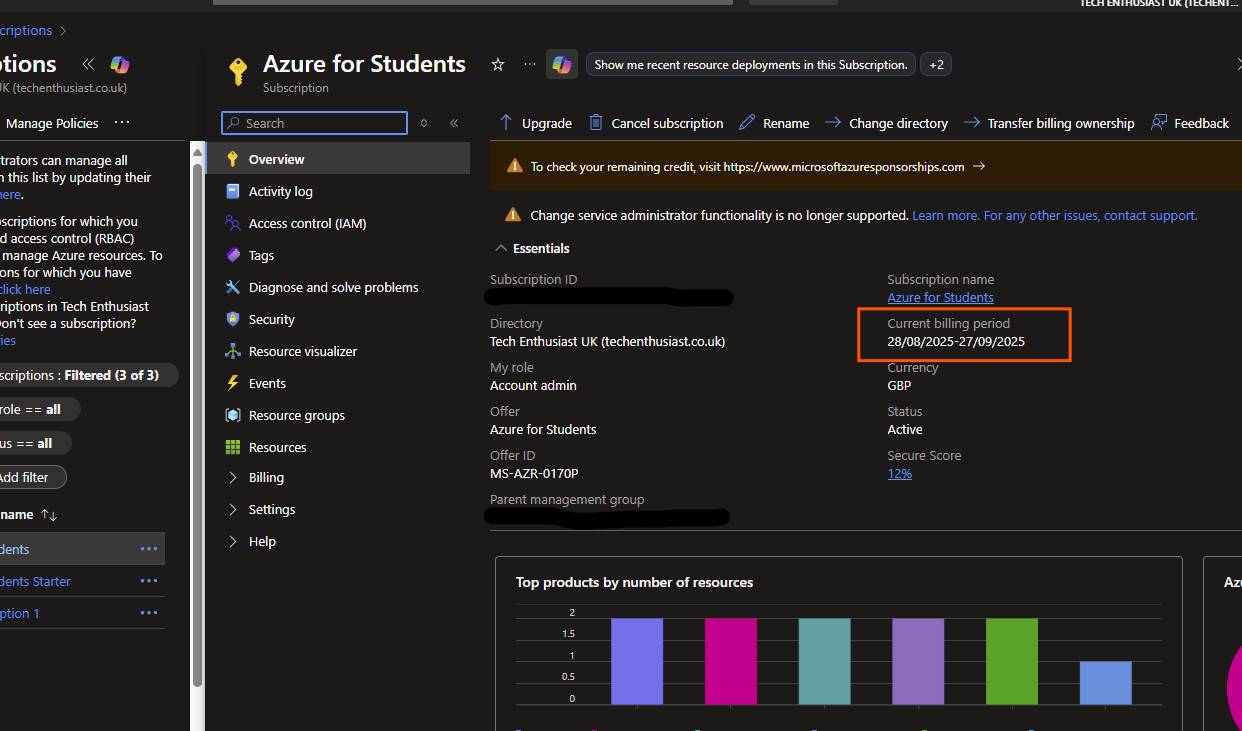
Task: Click the Cancel subscription trash icon
Action: (x=595, y=122)
